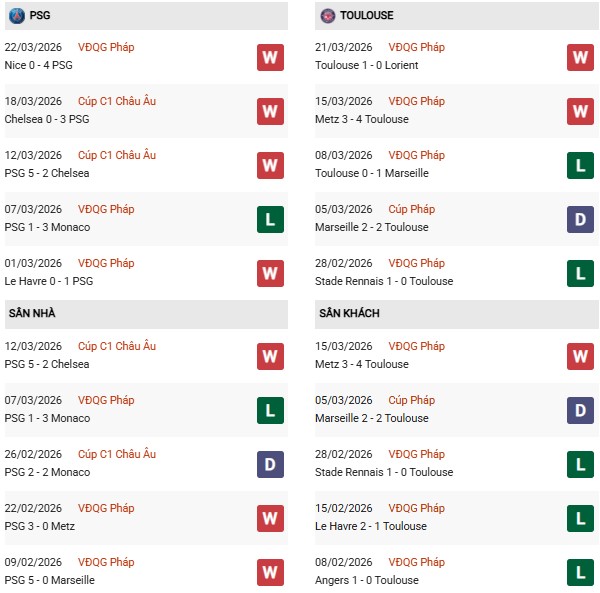Image resolution: width=600 pixels, height=593 pixels.
Task: Click the D badge for Marseille 2 - 2 Toulouse in the upper Toulouse list
Action: (x=581, y=219)
